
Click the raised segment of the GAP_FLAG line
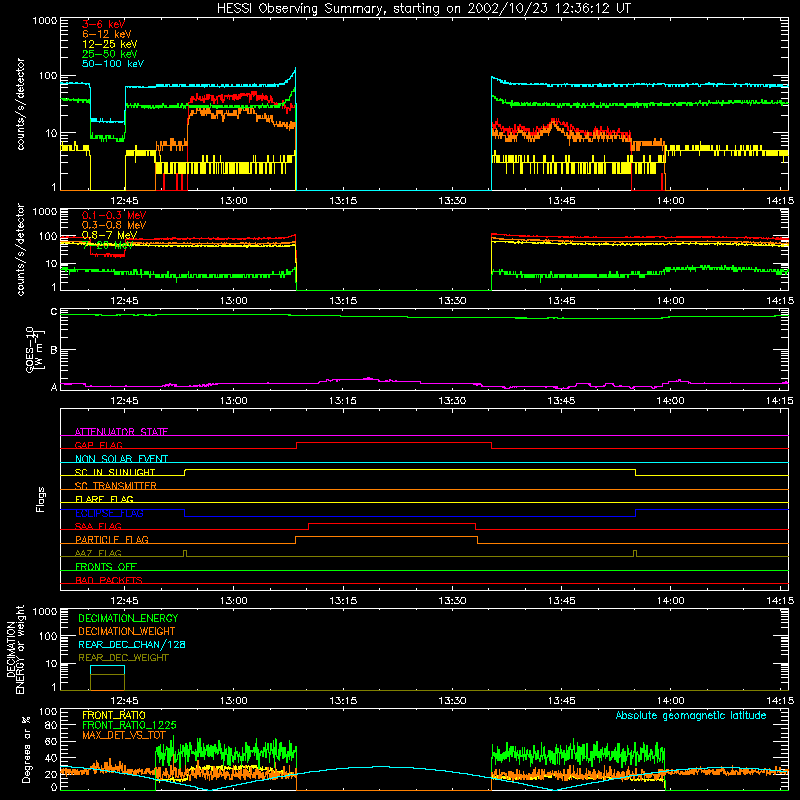pos(394,443)
